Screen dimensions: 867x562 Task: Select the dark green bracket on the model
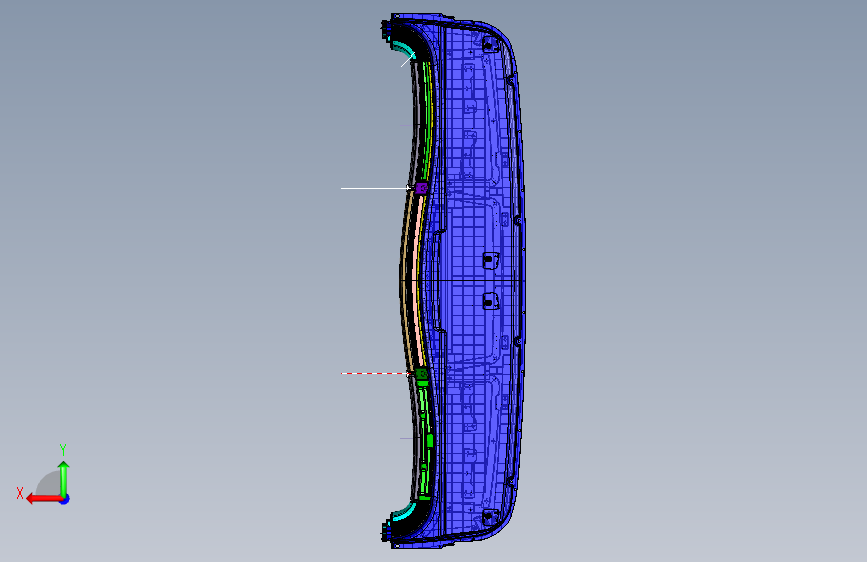422,374
